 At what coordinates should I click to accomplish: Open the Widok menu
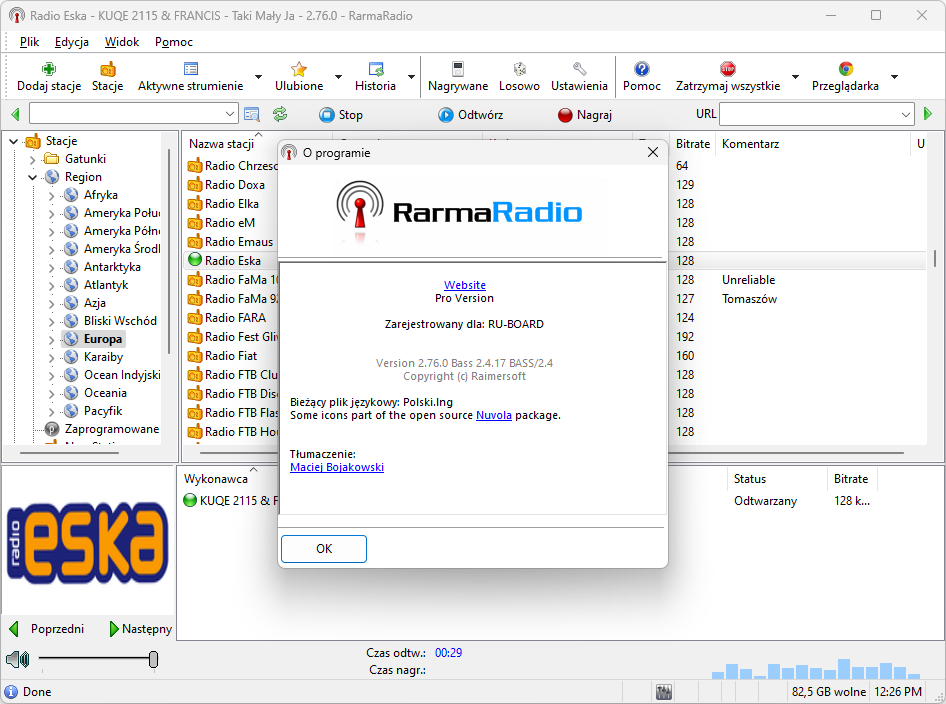coord(122,42)
